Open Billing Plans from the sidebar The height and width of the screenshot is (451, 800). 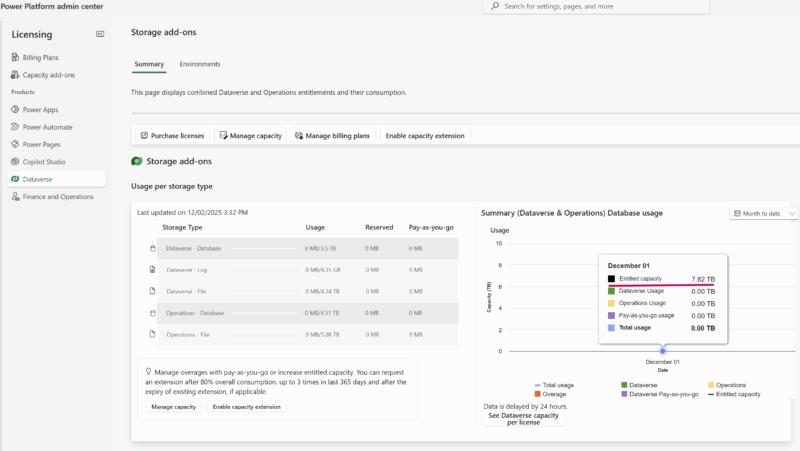click(x=40, y=58)
